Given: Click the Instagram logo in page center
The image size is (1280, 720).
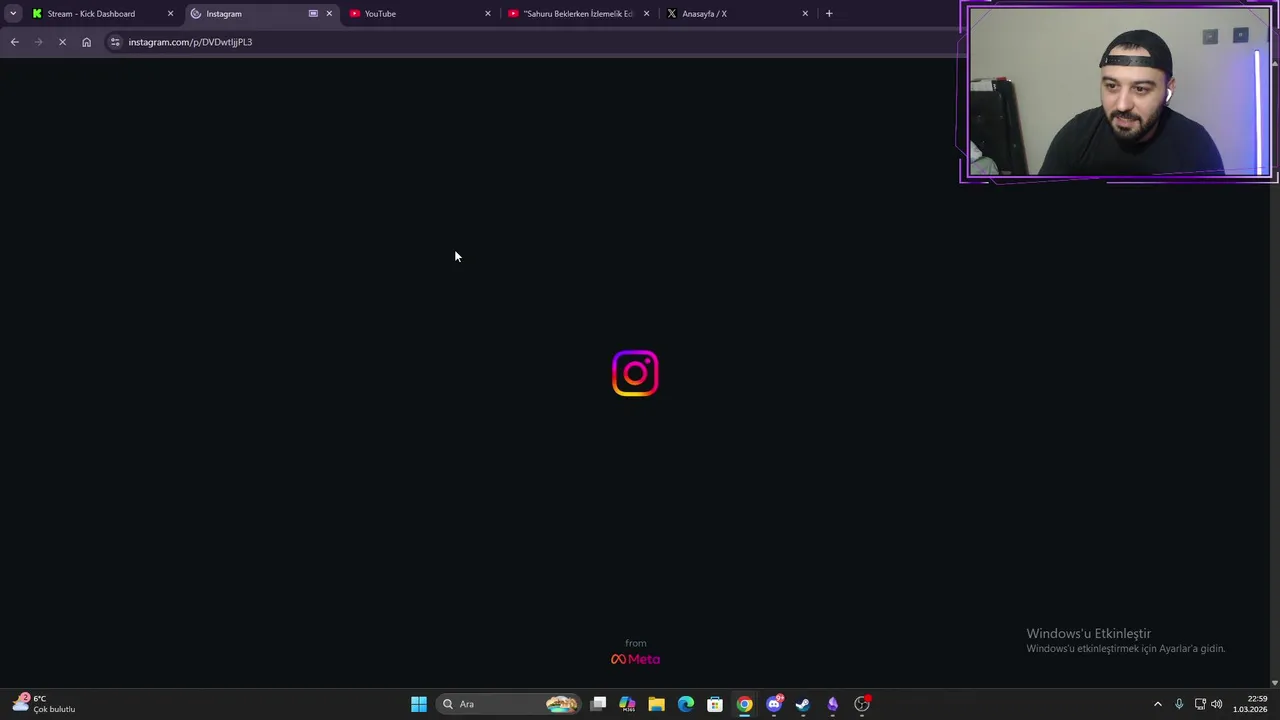Looking at the screenshot, I should [x=635, y=373].
